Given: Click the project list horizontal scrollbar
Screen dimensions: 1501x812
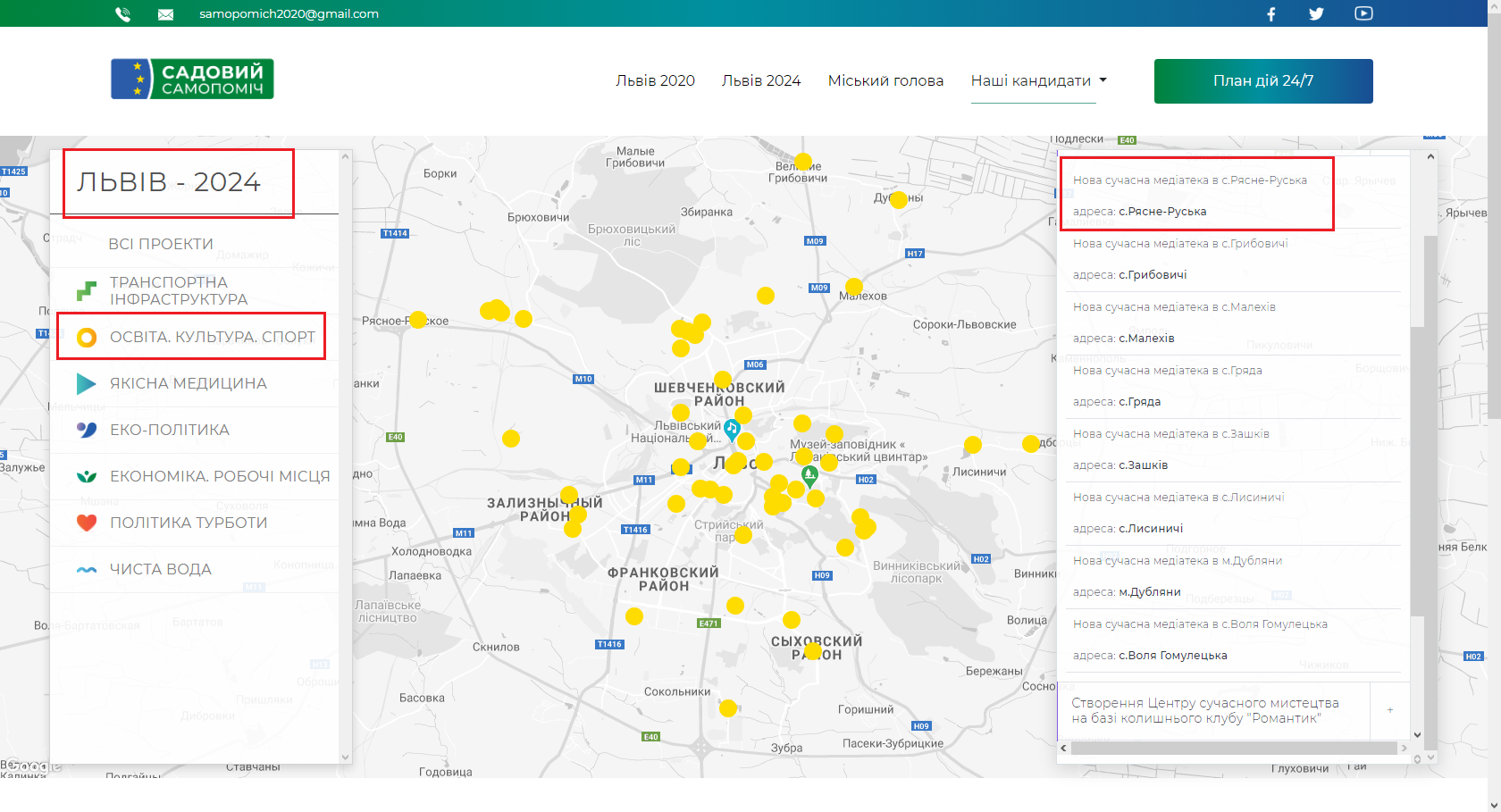Looking at the screenshot, I should 1235,748.
